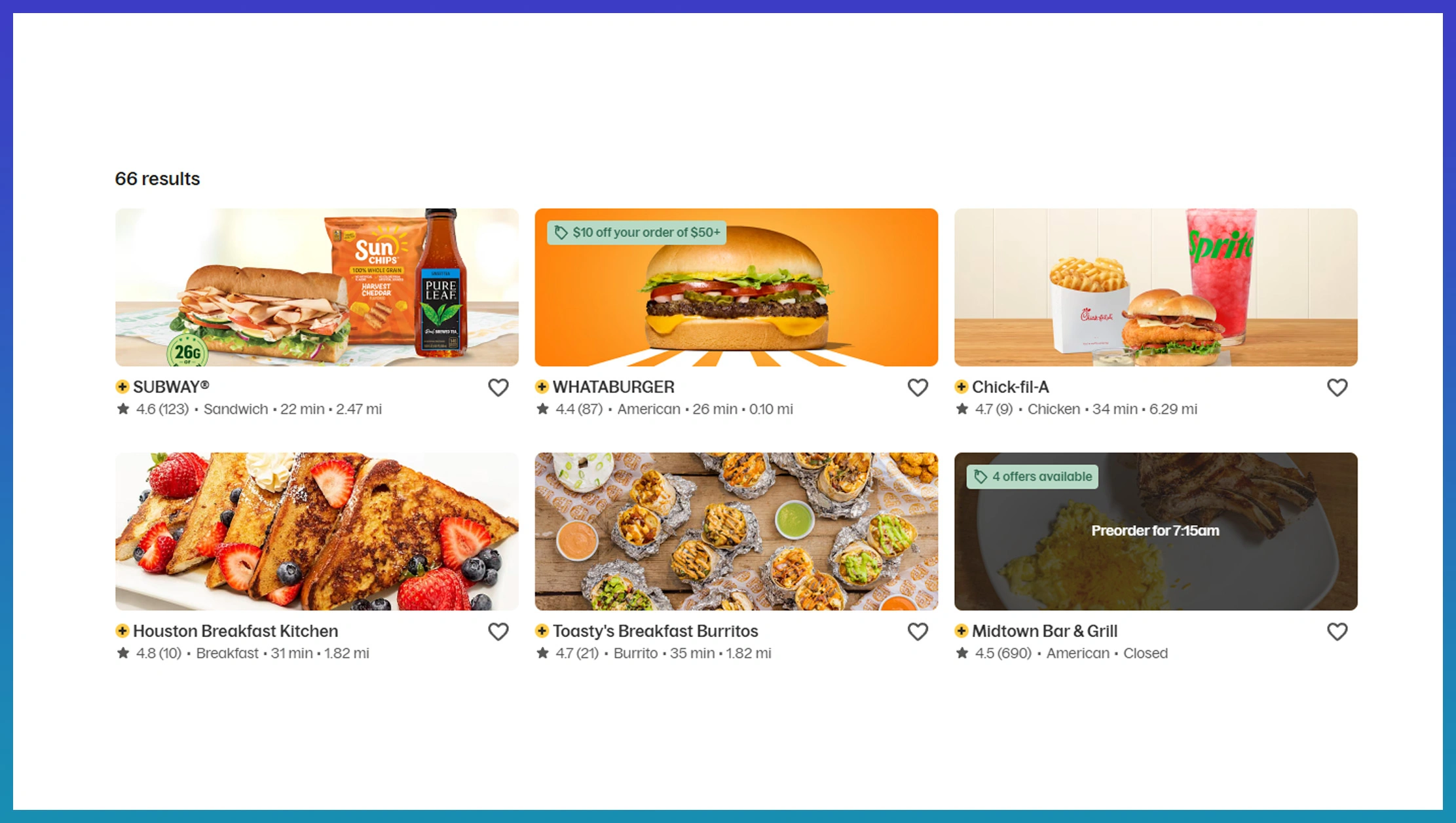1456x823 pixels.
Task: Click the Midtown Bar & Grill plus badge
Action: tap(961, 631)
